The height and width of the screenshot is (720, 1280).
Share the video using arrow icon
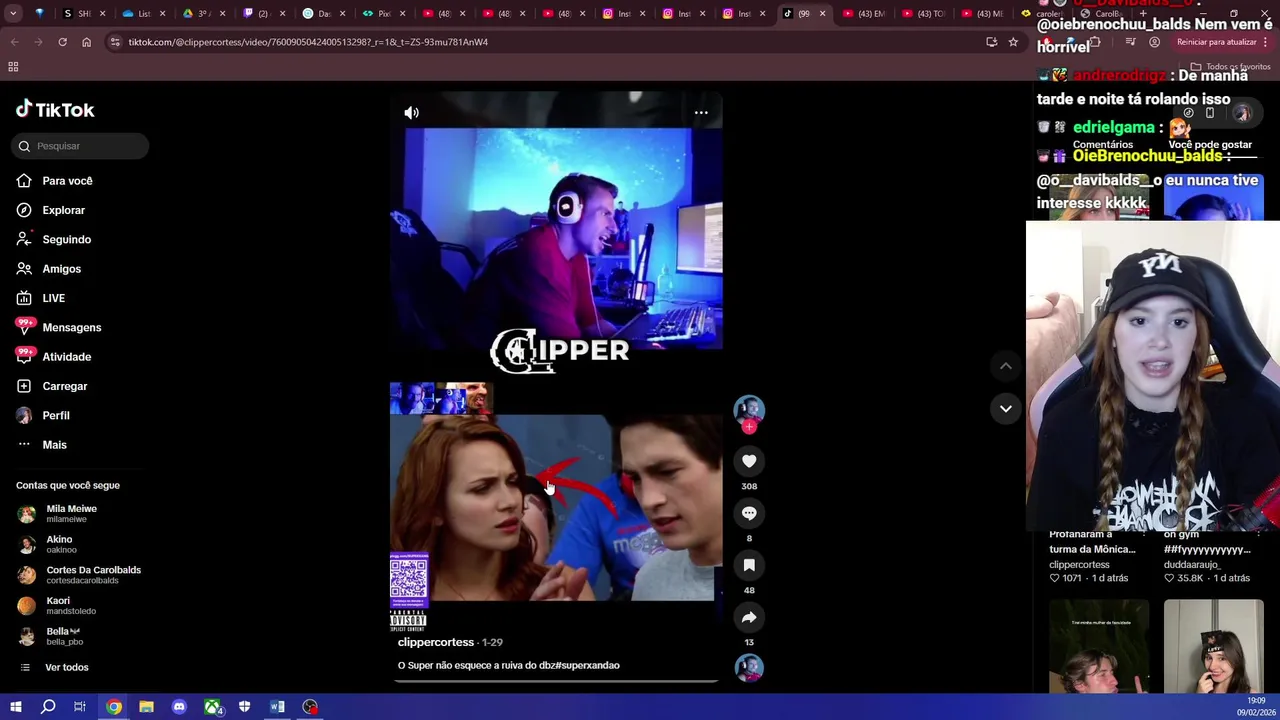coord(749,617)
